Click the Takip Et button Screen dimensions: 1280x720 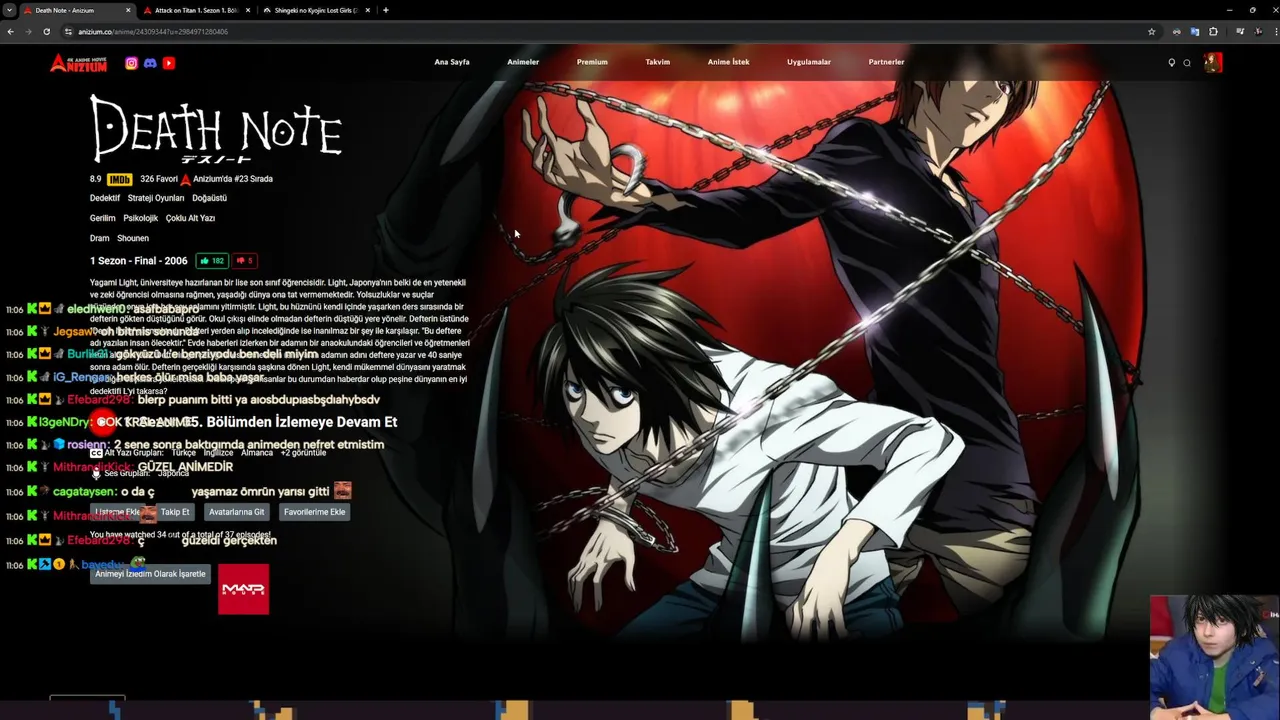point(175,512)
